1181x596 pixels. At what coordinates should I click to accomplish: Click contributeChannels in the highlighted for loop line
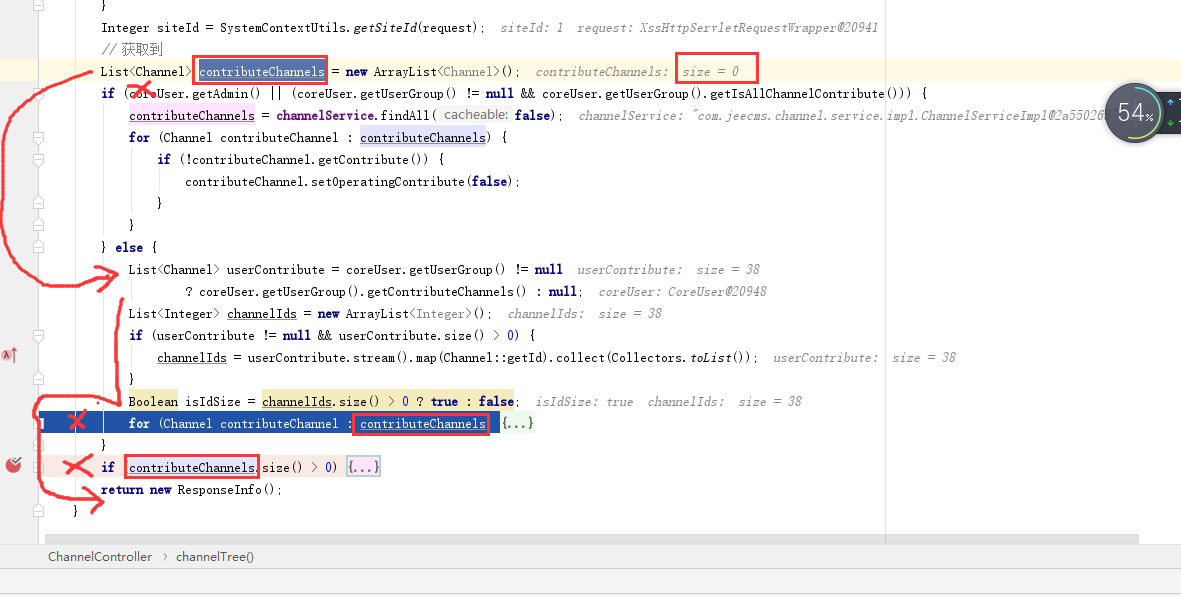(423, 423)
